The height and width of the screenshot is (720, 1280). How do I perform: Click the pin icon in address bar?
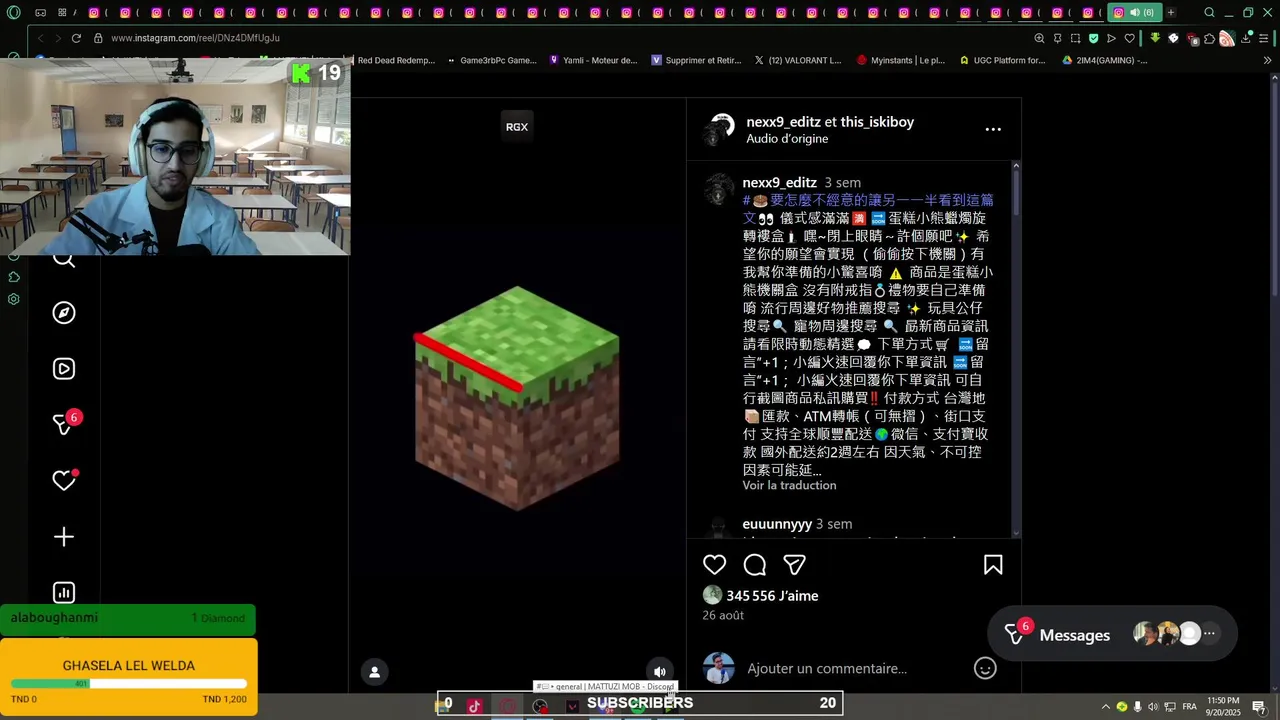pos(1057,38)
